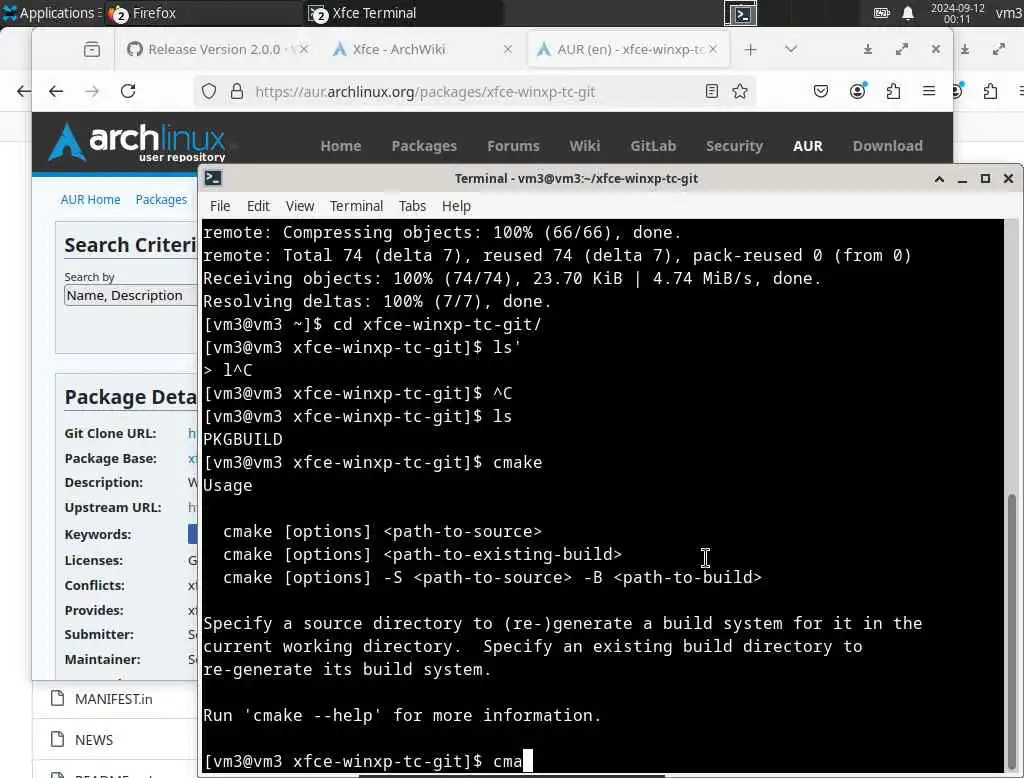Open the Wiki navigation link
Image resolution: width=1024 pixels, height=778 pixels.
coord(584,146)
